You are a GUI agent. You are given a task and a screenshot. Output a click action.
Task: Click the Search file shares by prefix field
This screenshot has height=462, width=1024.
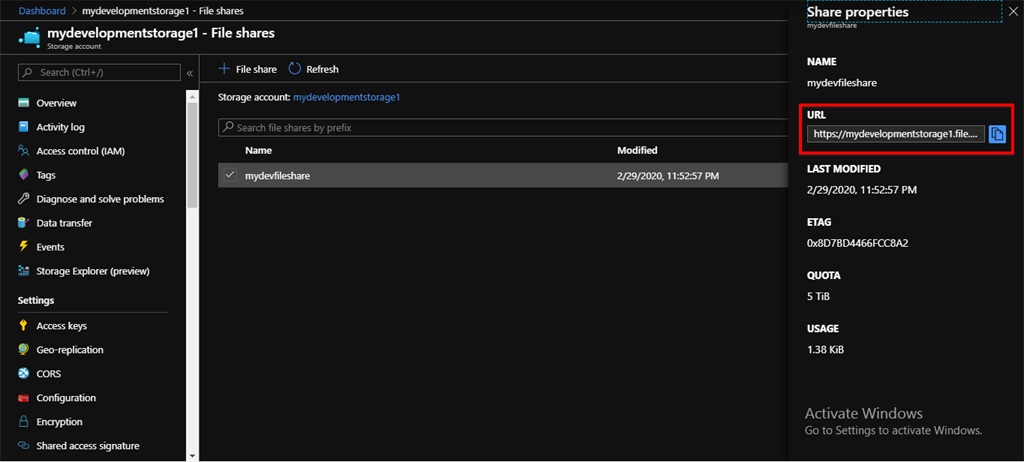click(503, 127)
